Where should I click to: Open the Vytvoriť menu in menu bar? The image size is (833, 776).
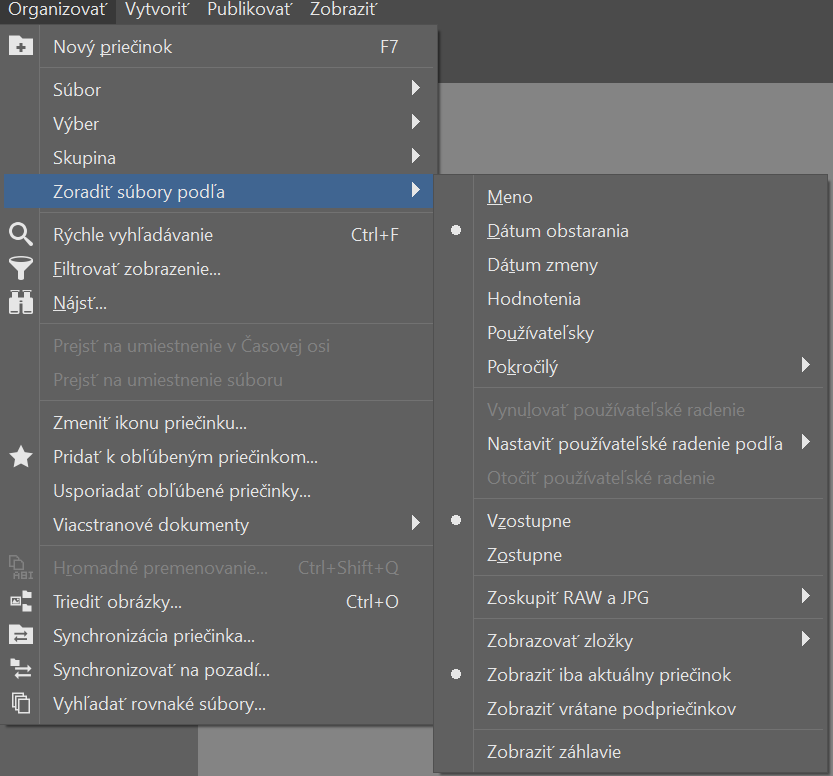[x=157, y=10]
